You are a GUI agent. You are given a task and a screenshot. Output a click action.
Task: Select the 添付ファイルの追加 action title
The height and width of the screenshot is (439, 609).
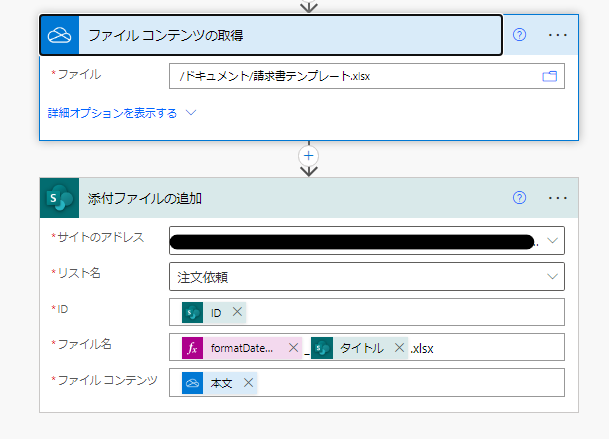(x=144, y=198)
